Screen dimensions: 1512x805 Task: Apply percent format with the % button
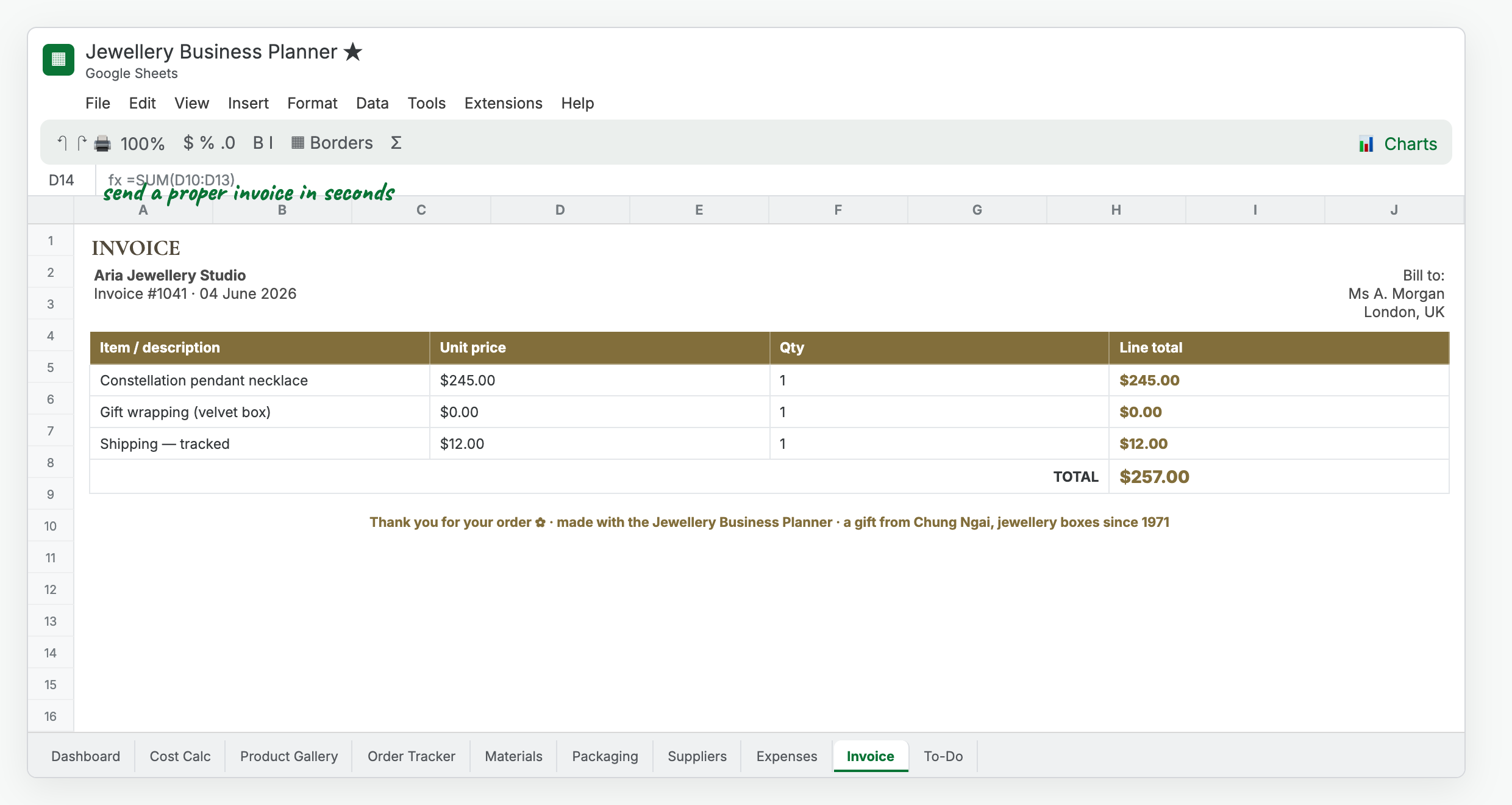pyautogui.click(x=207, y=143)
